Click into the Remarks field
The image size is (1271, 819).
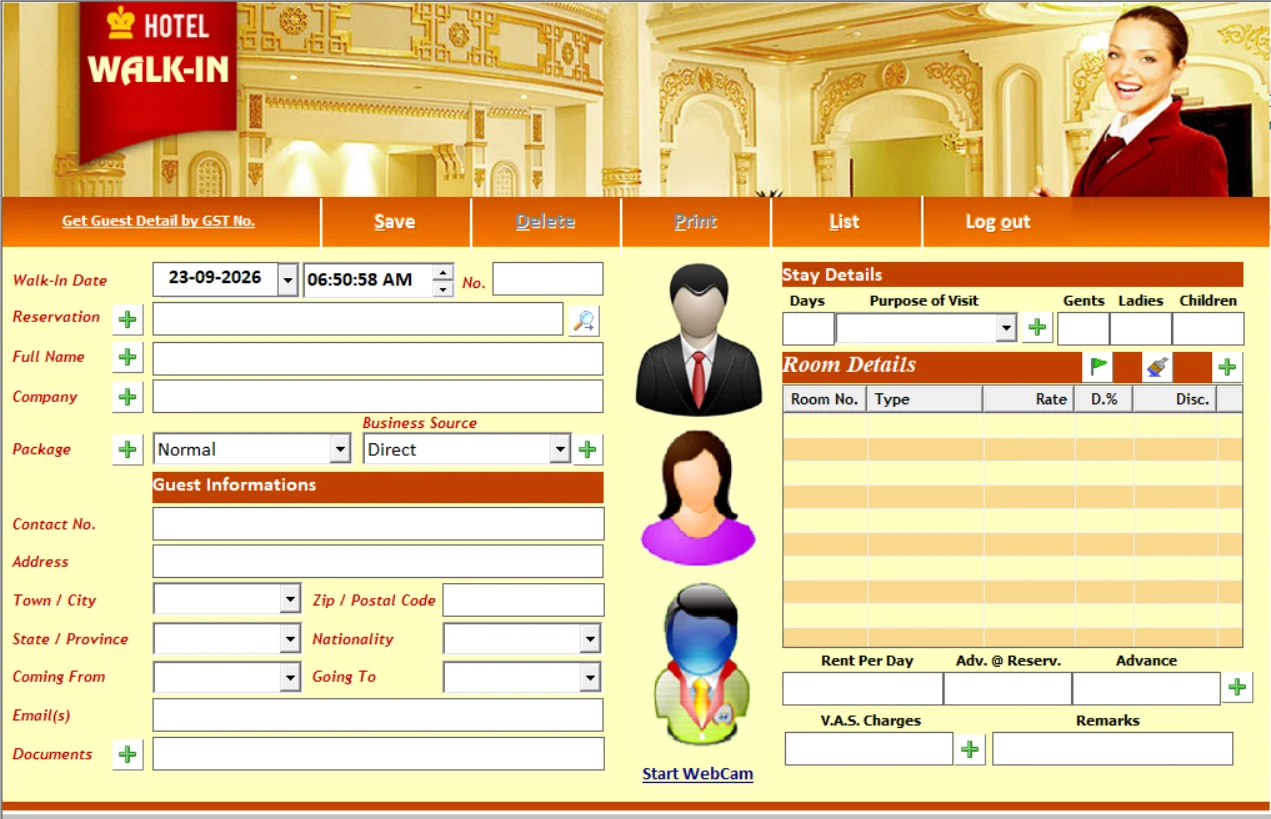click(x=1112, y=749)
